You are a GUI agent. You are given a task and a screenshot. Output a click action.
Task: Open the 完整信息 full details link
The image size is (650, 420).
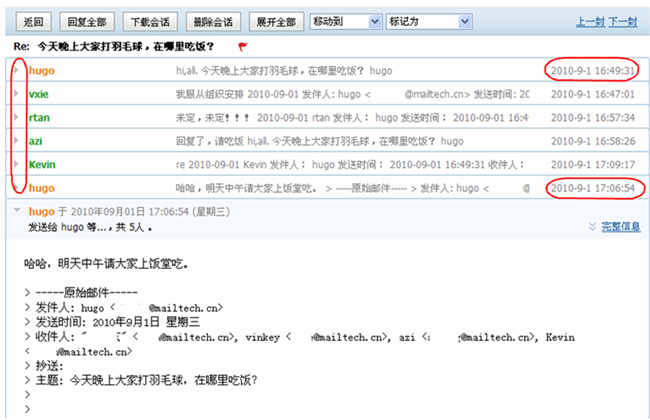tap(620, 227)
